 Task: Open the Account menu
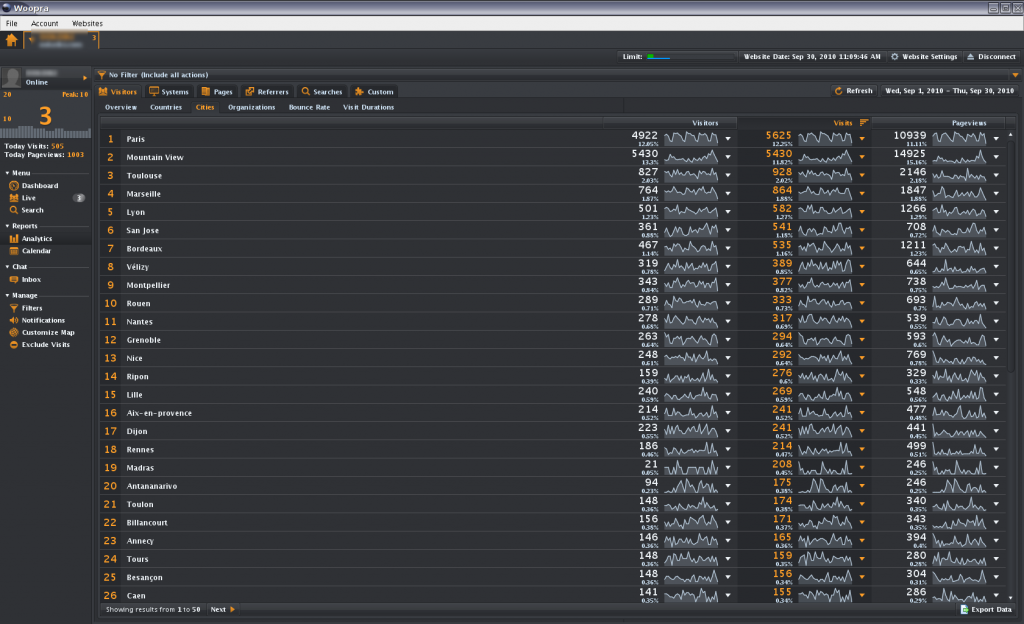pyautogui.click(x=44, y=23)
